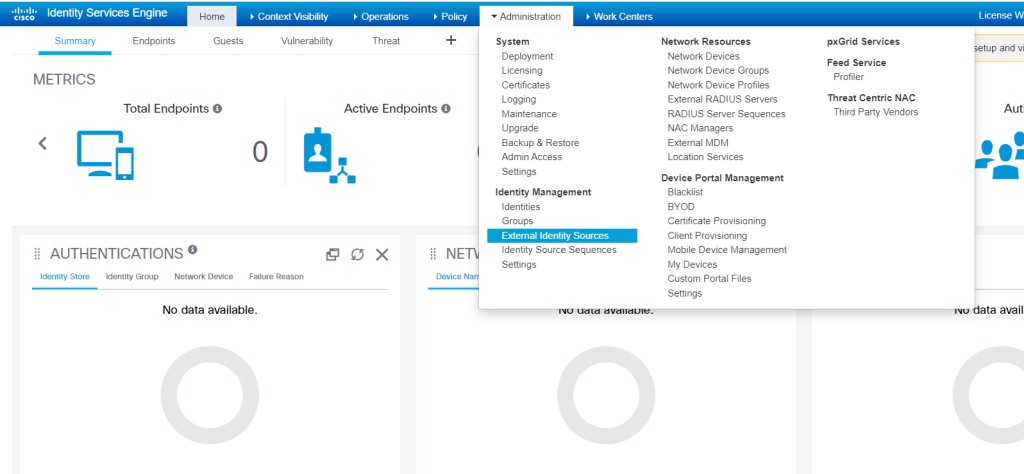Select Failure Reason tab in Authentications
The width and height of the screenshot is (1024, 474).
click(276, 277)
